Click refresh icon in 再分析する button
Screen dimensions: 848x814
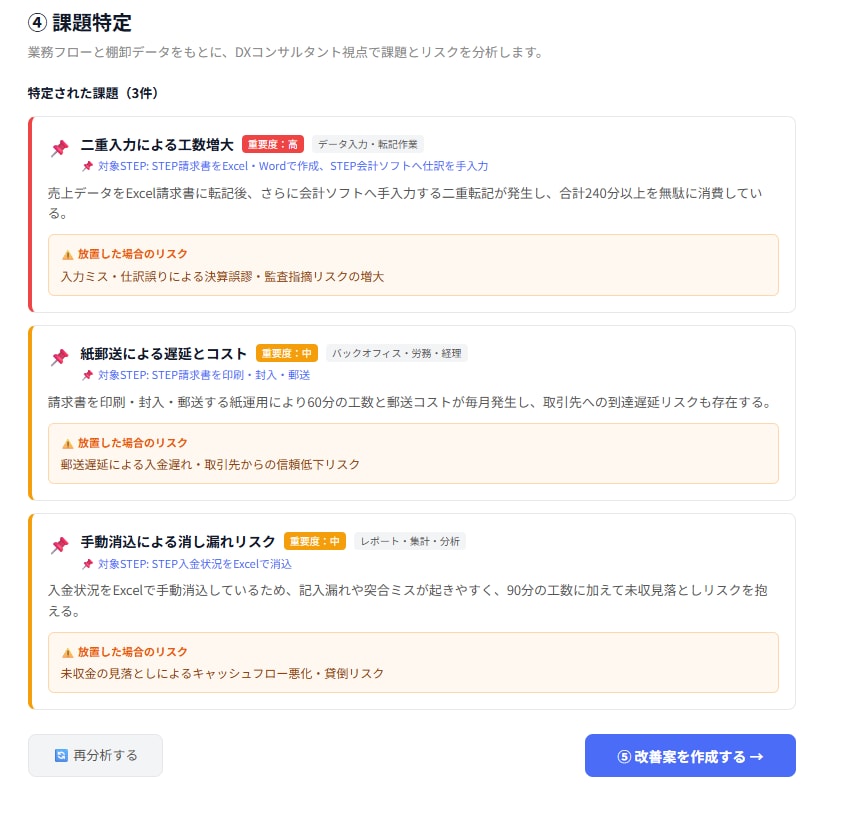click(61, 756)
